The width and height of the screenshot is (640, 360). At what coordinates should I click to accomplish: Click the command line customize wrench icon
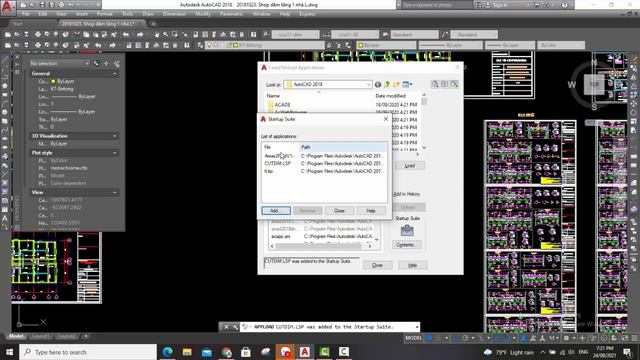pyautogui.click(x=236, y=327)
